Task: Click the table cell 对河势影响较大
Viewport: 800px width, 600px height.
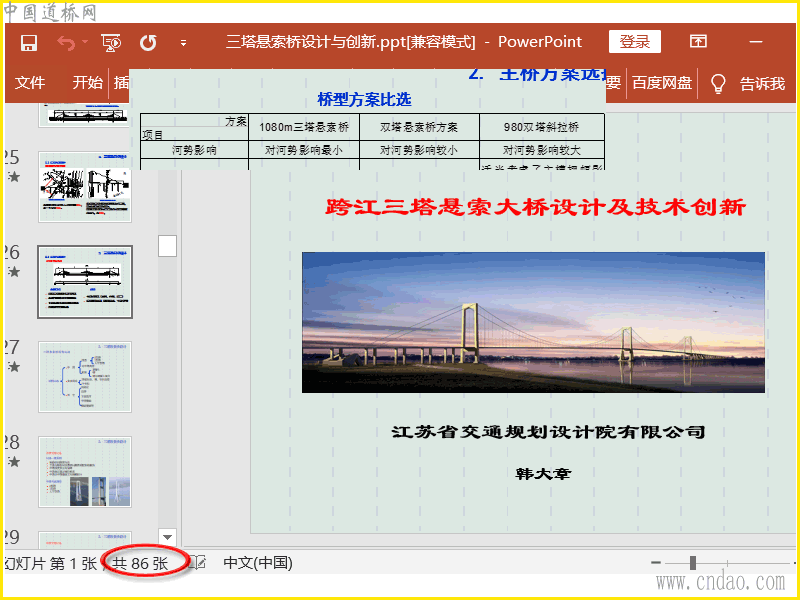Action: (x=542, y=150)
